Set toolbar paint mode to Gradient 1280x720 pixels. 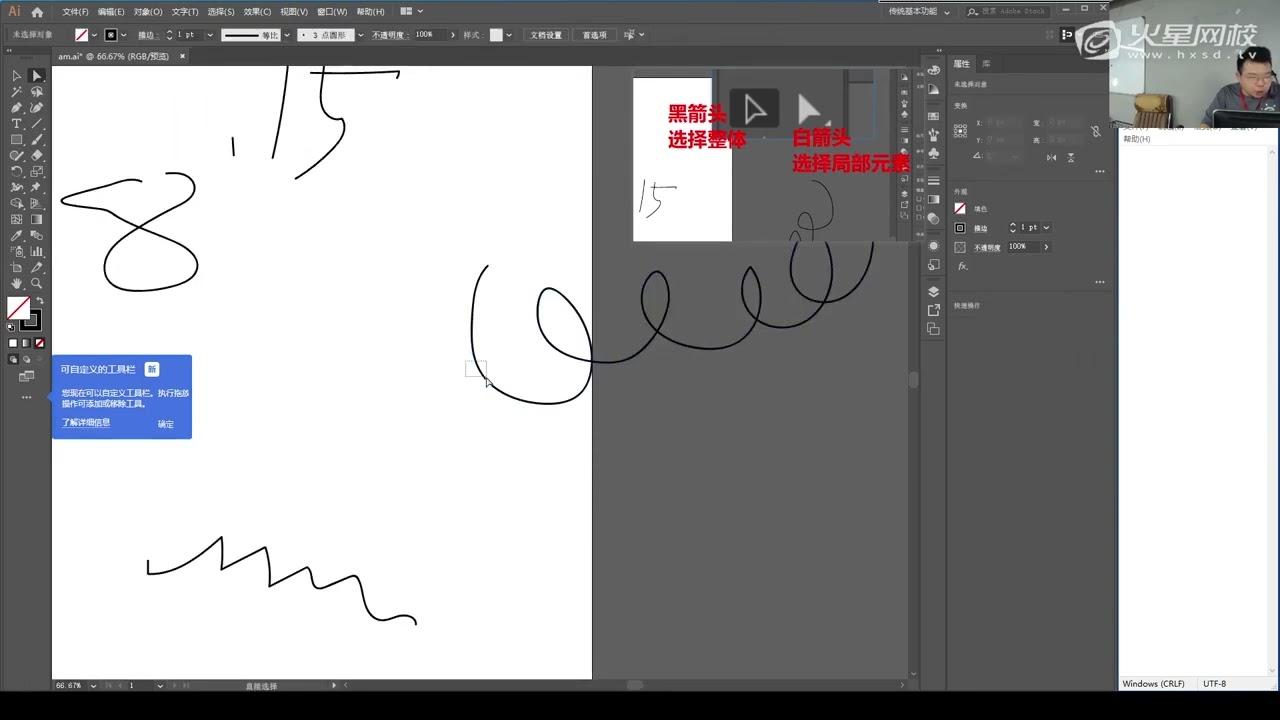coord(26,343)
